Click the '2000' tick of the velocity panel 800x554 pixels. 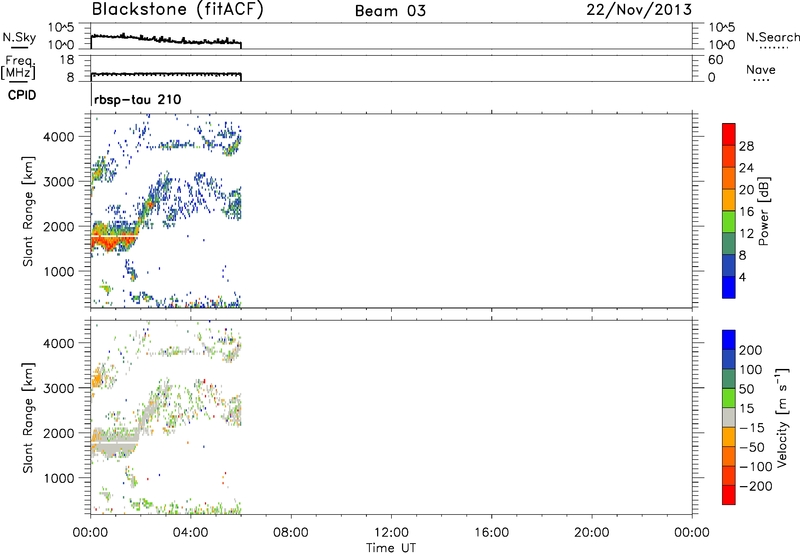59,433
